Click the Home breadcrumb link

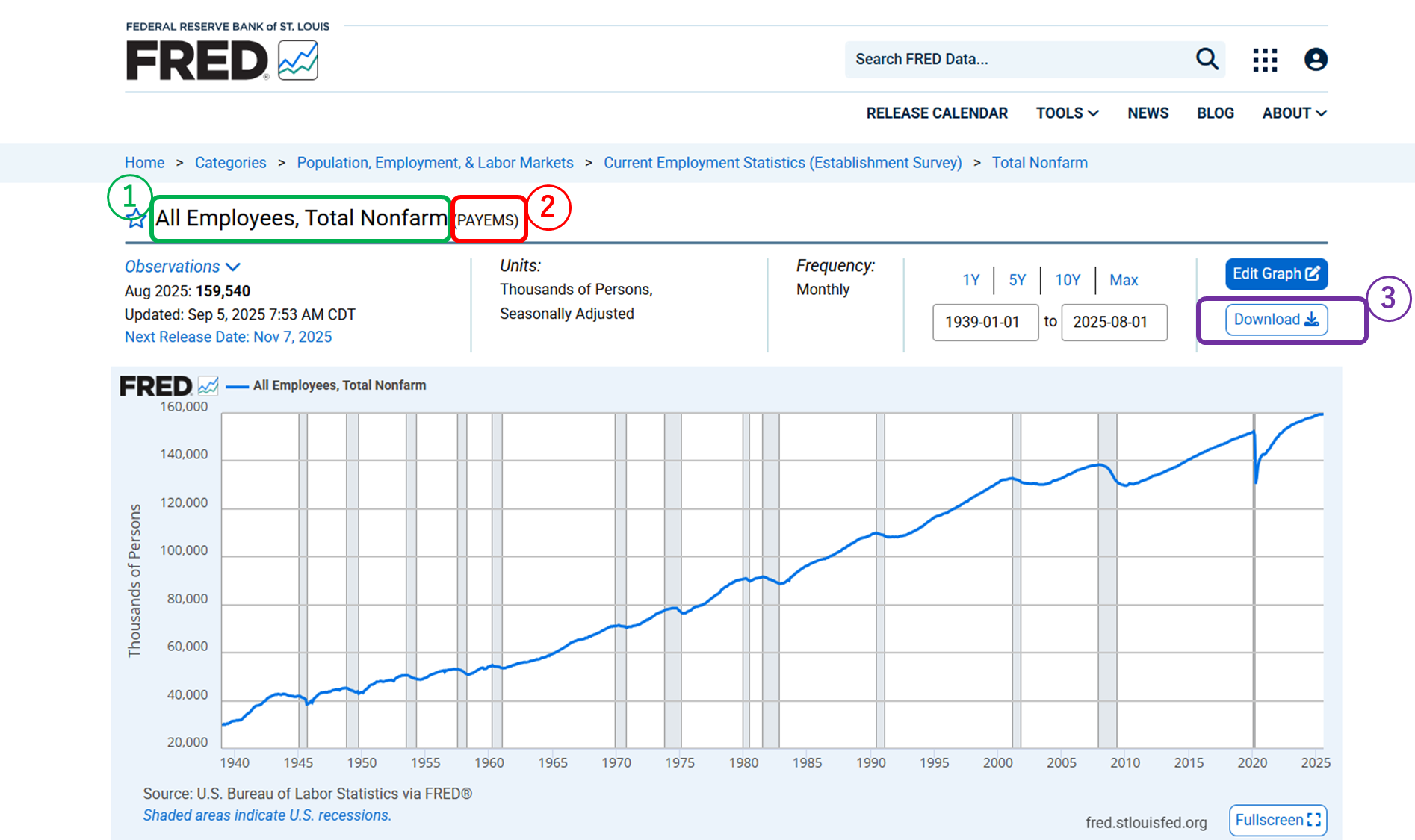(x=144, y=163)
